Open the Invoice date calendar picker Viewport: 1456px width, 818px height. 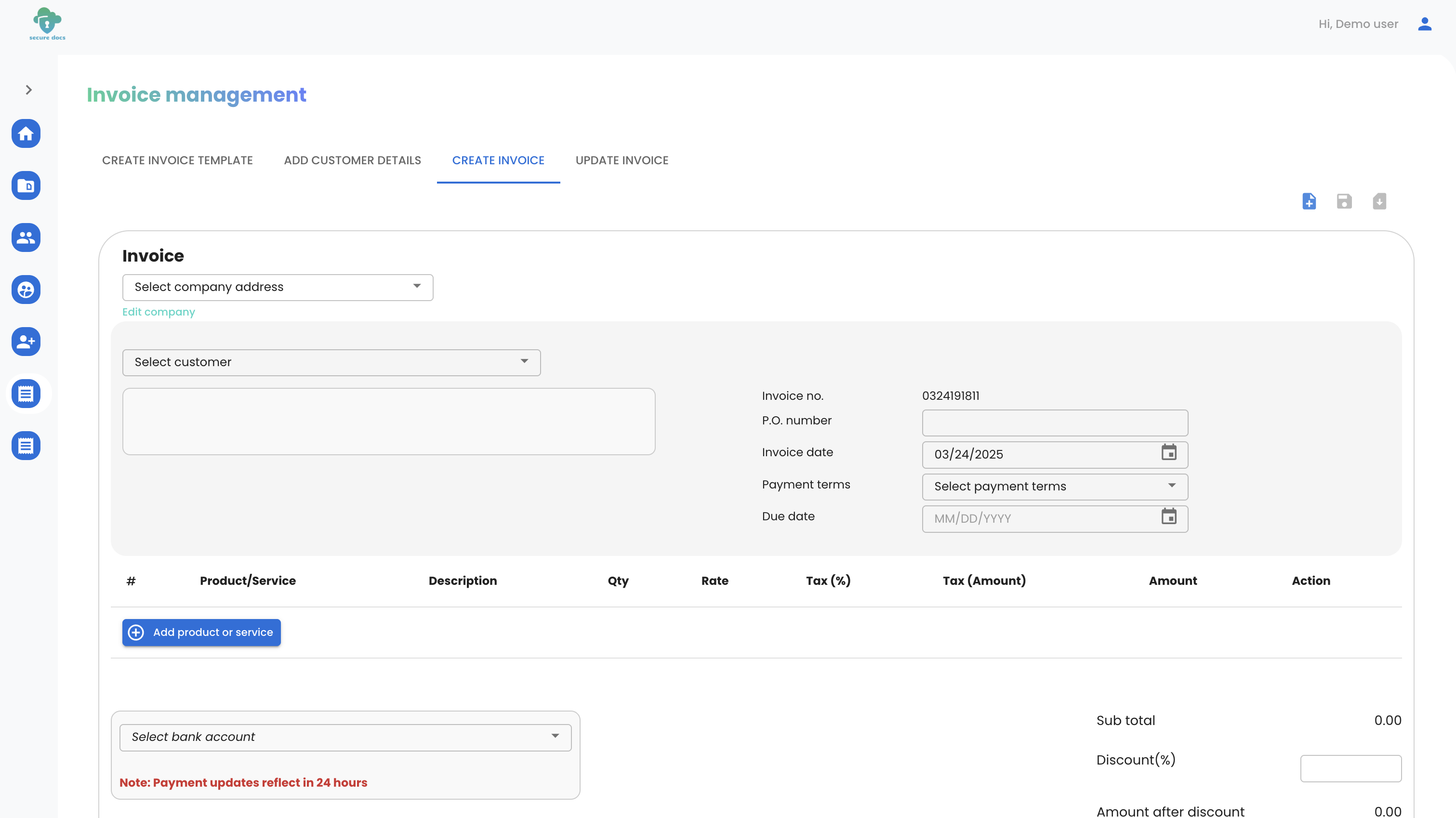[x=1169, y=452]
